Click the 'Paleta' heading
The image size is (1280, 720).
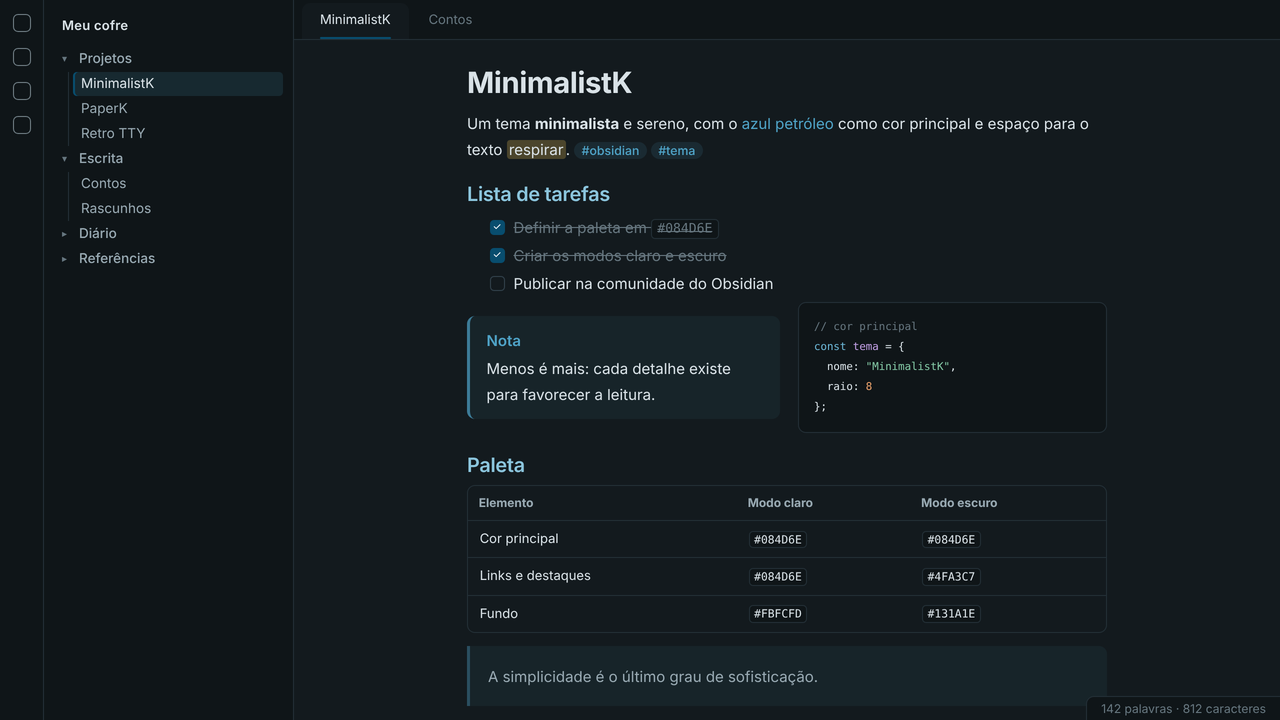(496, 465)
